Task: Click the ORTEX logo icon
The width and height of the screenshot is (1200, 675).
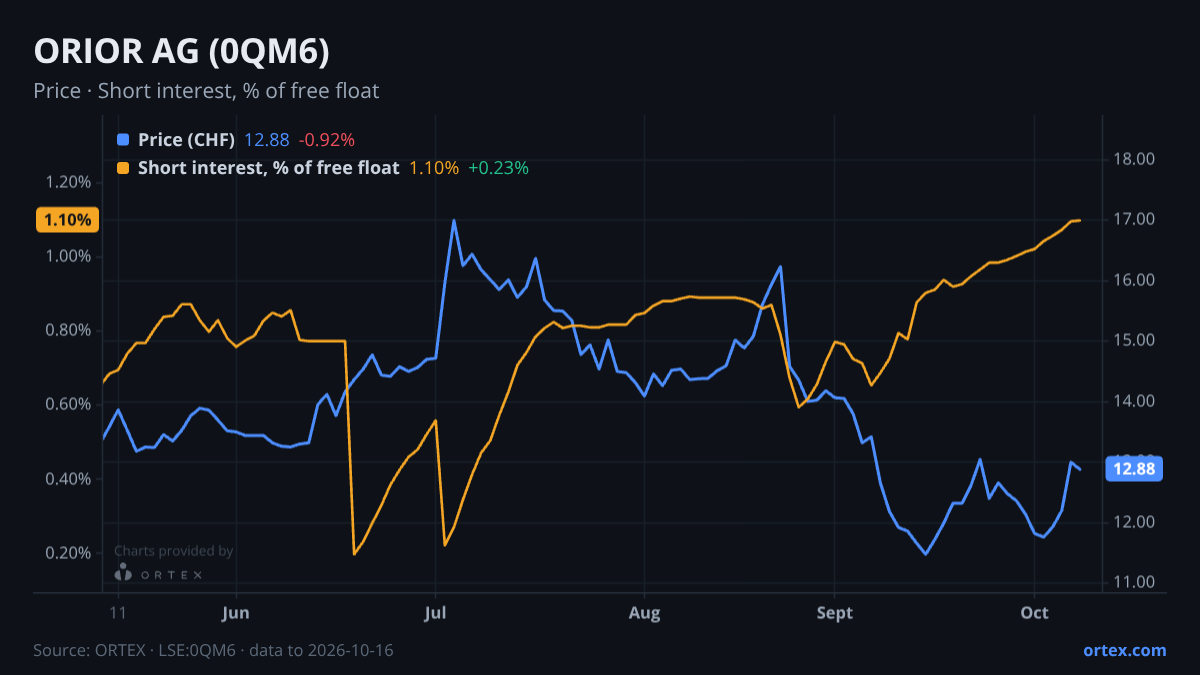Action: click(123, 572)
